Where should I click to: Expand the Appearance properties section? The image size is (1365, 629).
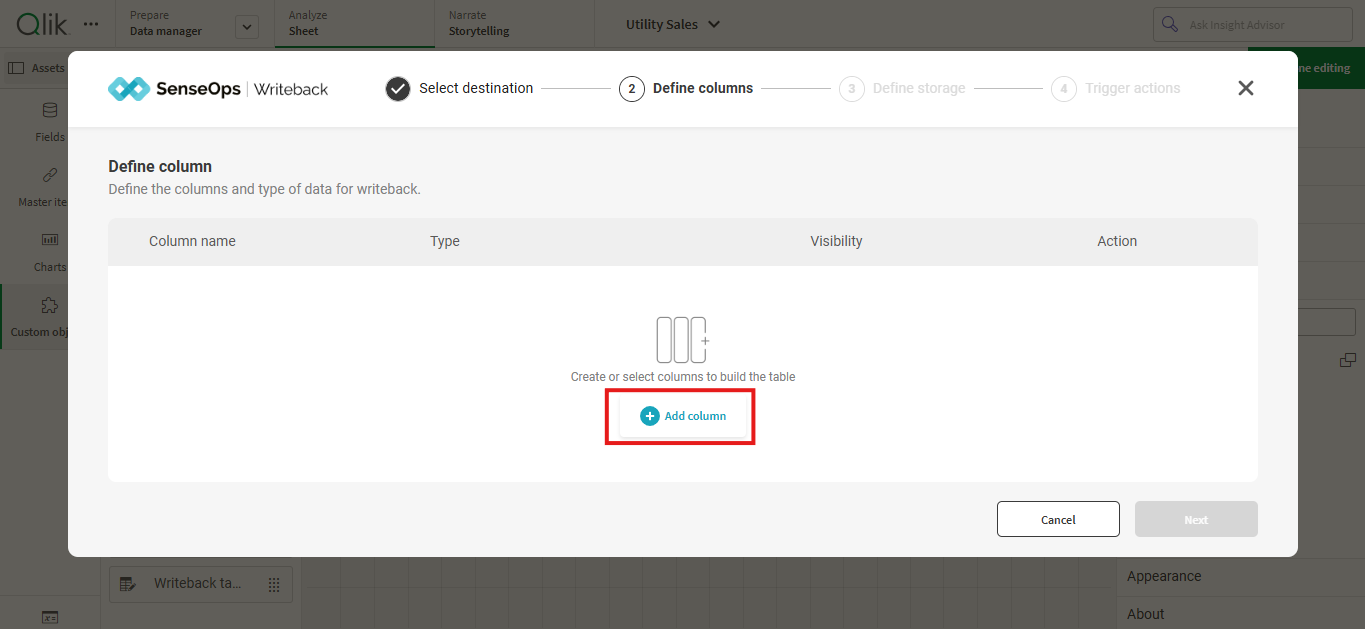(x=1240, y=576)
